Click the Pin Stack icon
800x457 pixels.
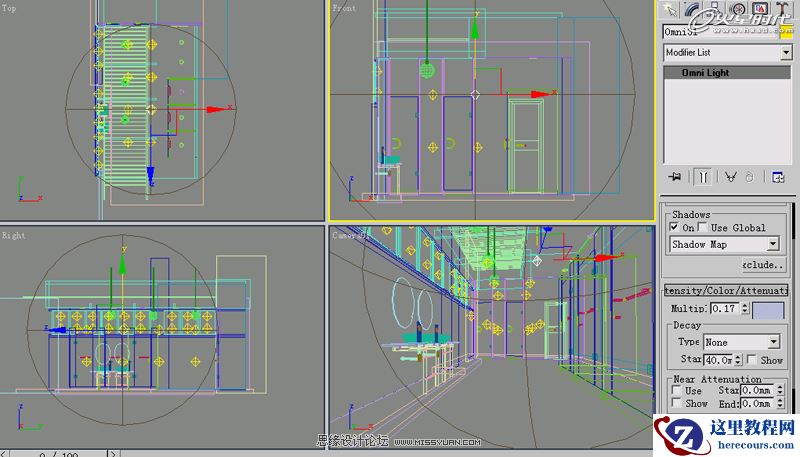(x=674, y=177)
